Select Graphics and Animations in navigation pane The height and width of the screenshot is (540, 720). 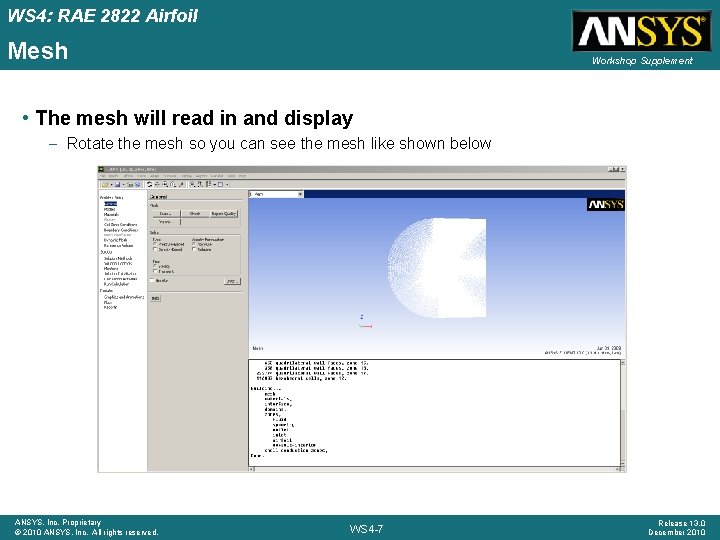click(x=124, y=297)
